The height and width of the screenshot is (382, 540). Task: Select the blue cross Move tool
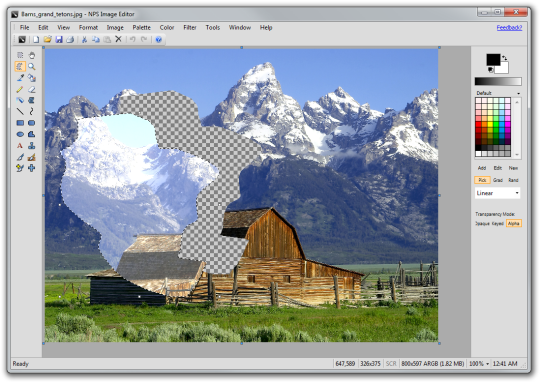(32, 168)
